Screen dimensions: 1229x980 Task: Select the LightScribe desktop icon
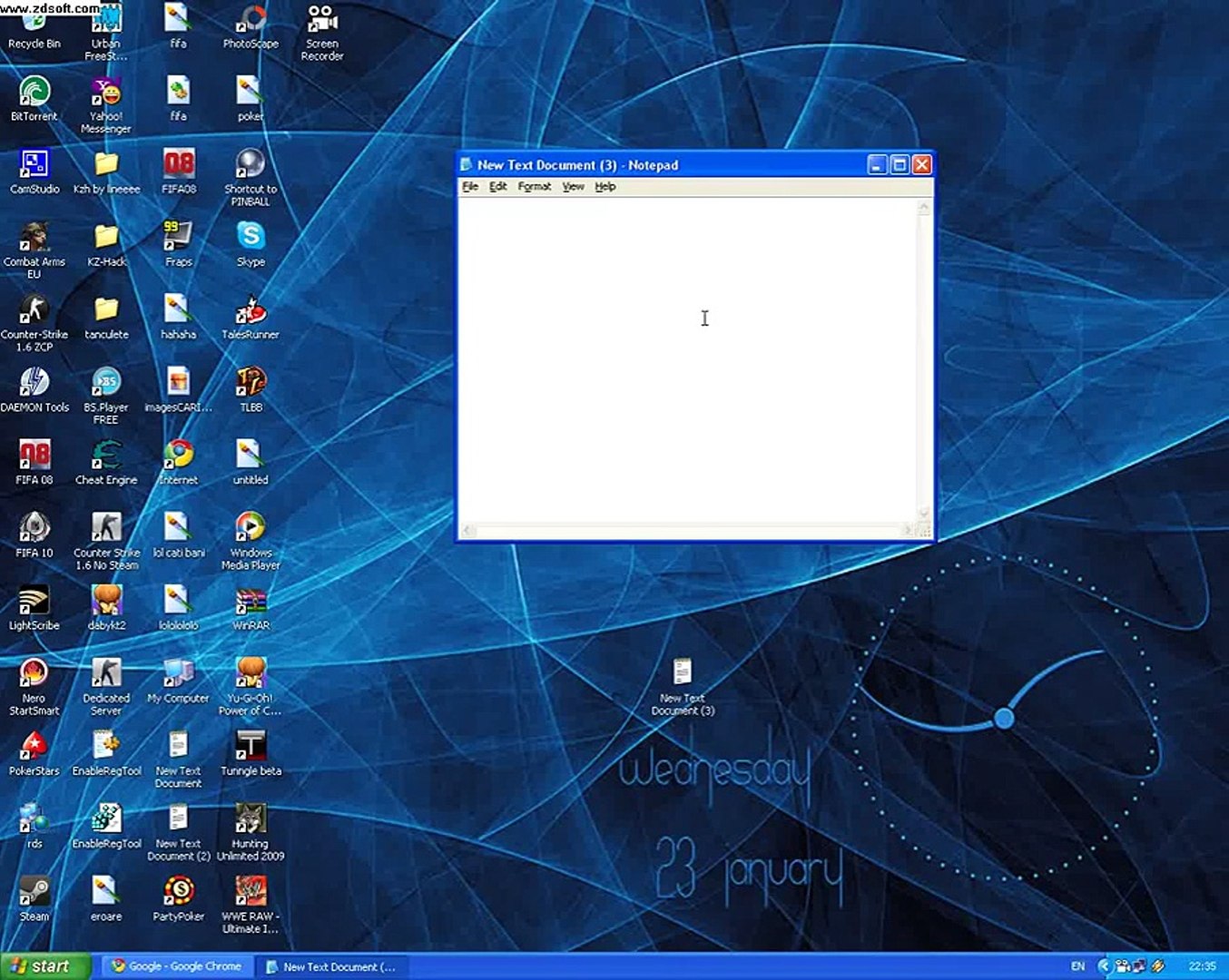click(34, 608)
